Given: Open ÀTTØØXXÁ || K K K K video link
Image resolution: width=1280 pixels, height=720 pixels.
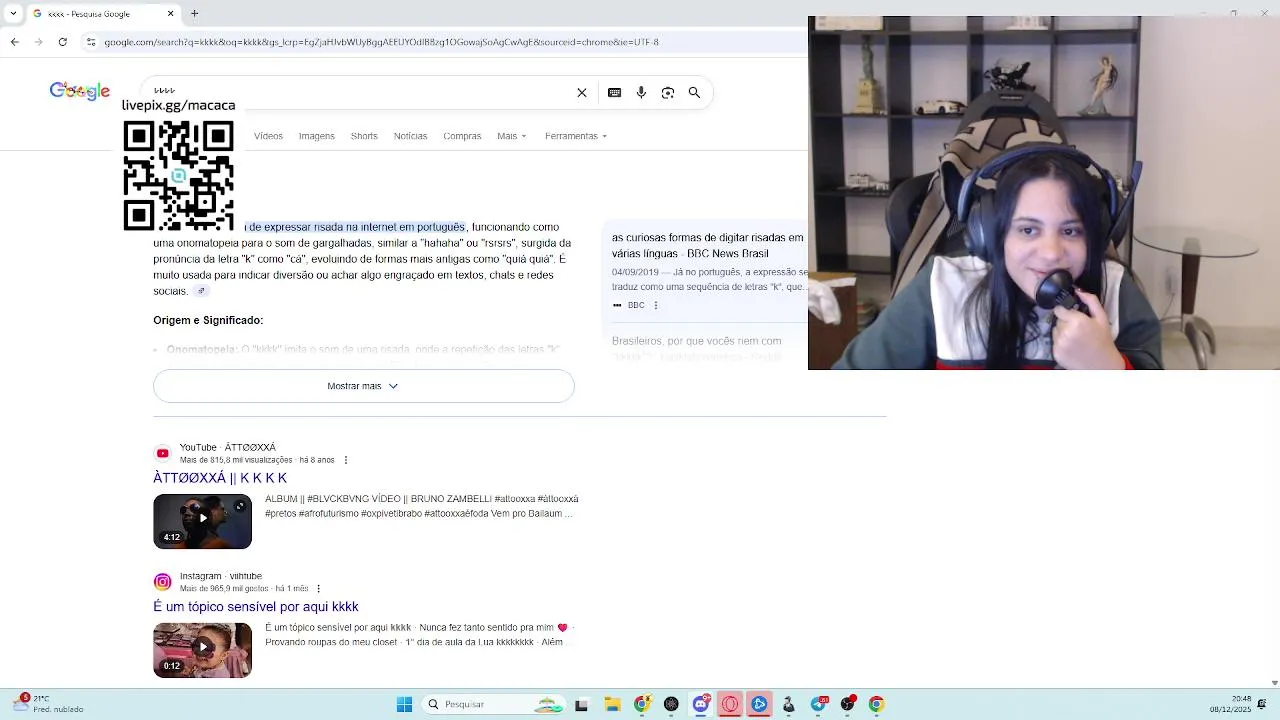Looking at the screenshot, I should 220,478.
